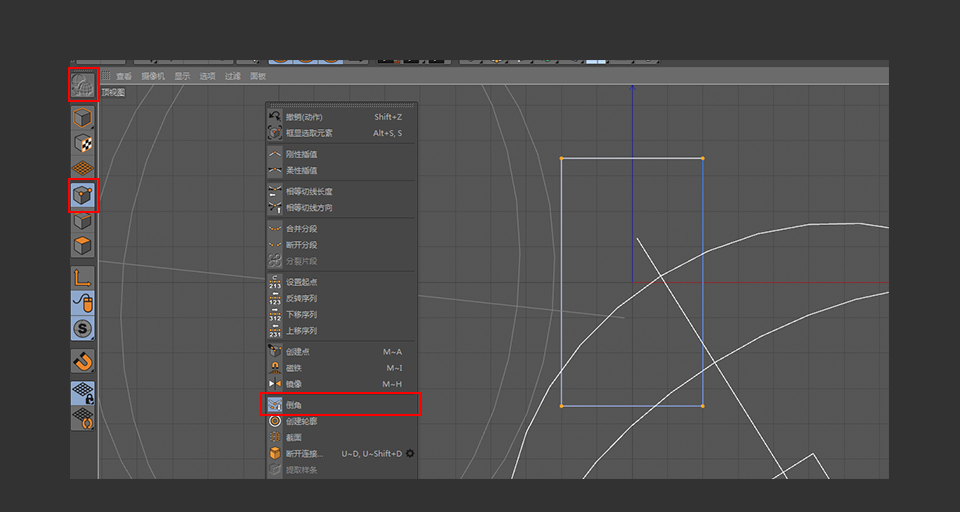This screenshot has width=960, height=512.
Task: Click 撤销(动作) undo menu entry
Action: click(304, 117)
